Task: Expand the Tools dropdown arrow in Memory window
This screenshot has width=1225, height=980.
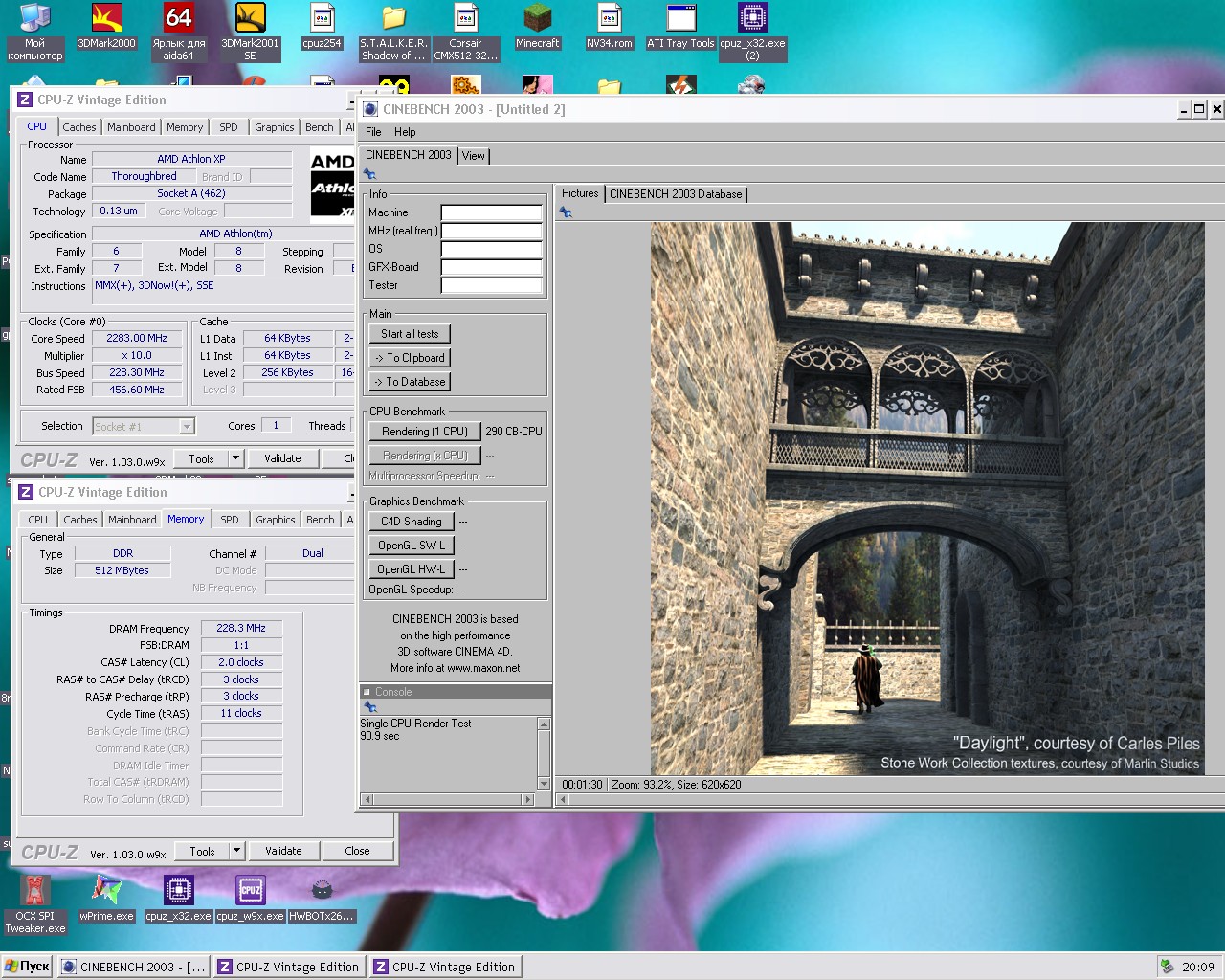Action: tap(236, 851)
